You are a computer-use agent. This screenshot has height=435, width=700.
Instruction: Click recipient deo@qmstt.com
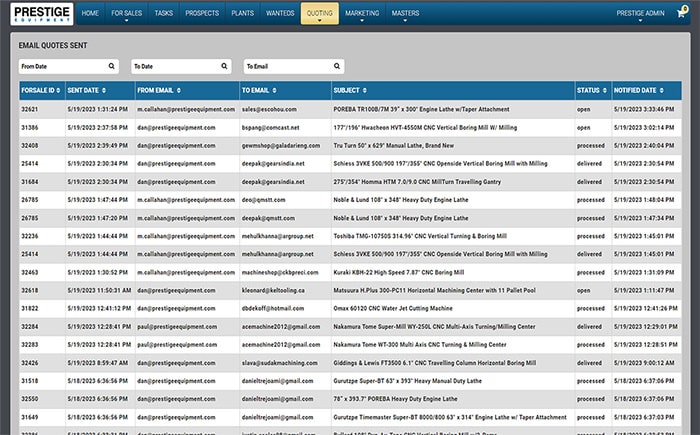[263, 200]
